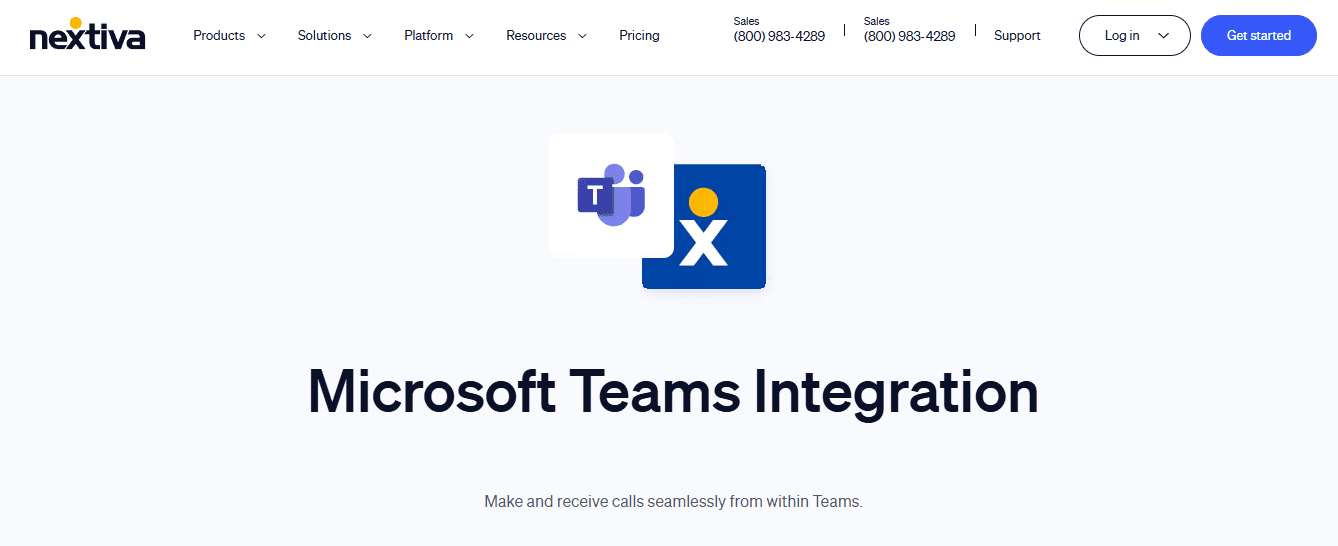Click the Microsoft Teams Integration heading
The image size is (1338, 546).
pos(673,392)
